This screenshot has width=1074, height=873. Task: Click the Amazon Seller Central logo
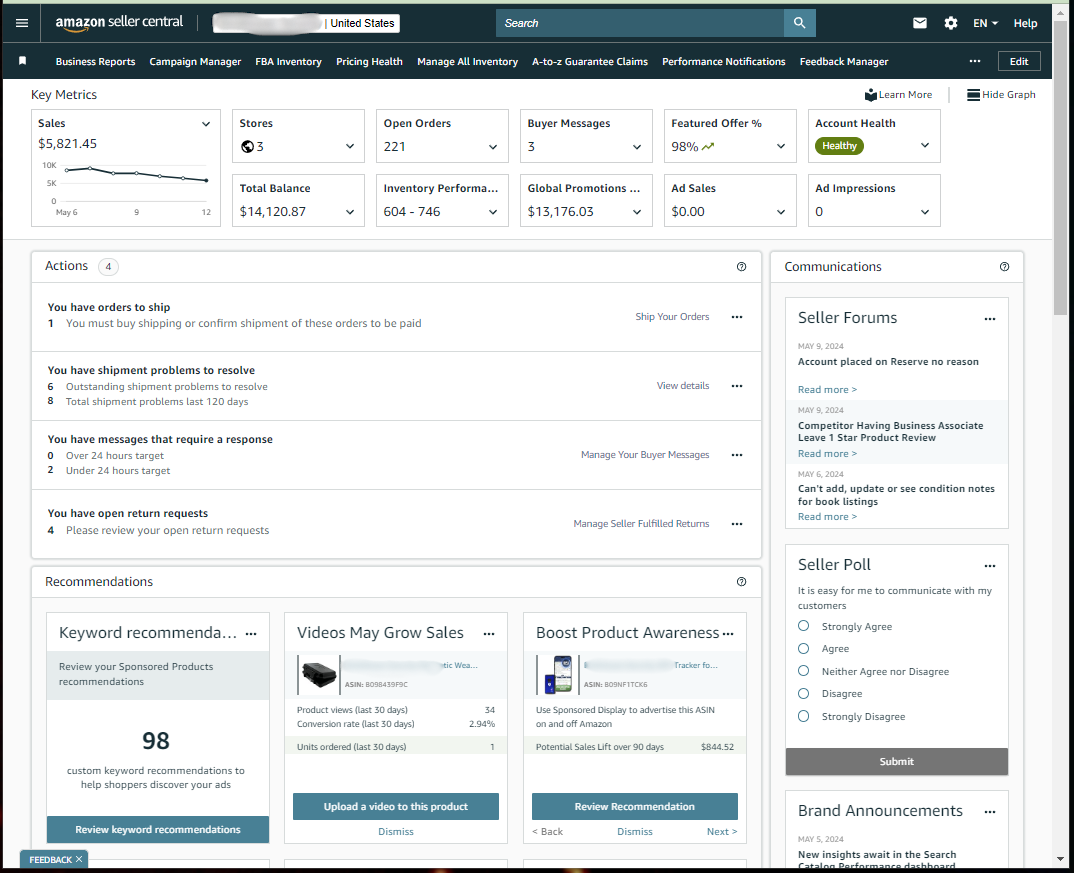click(x=119, y=23)
